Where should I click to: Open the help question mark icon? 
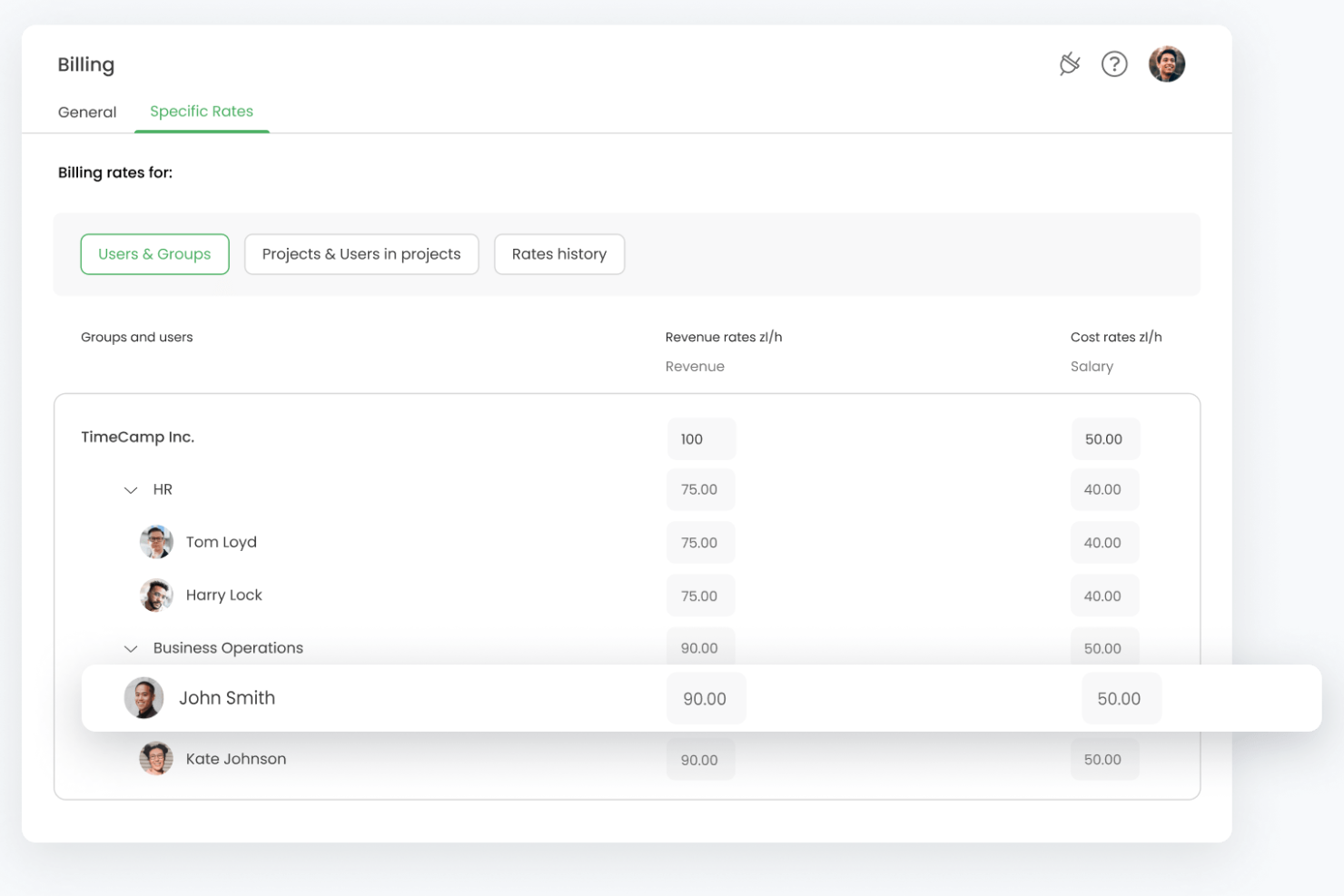coord(1114,64)
